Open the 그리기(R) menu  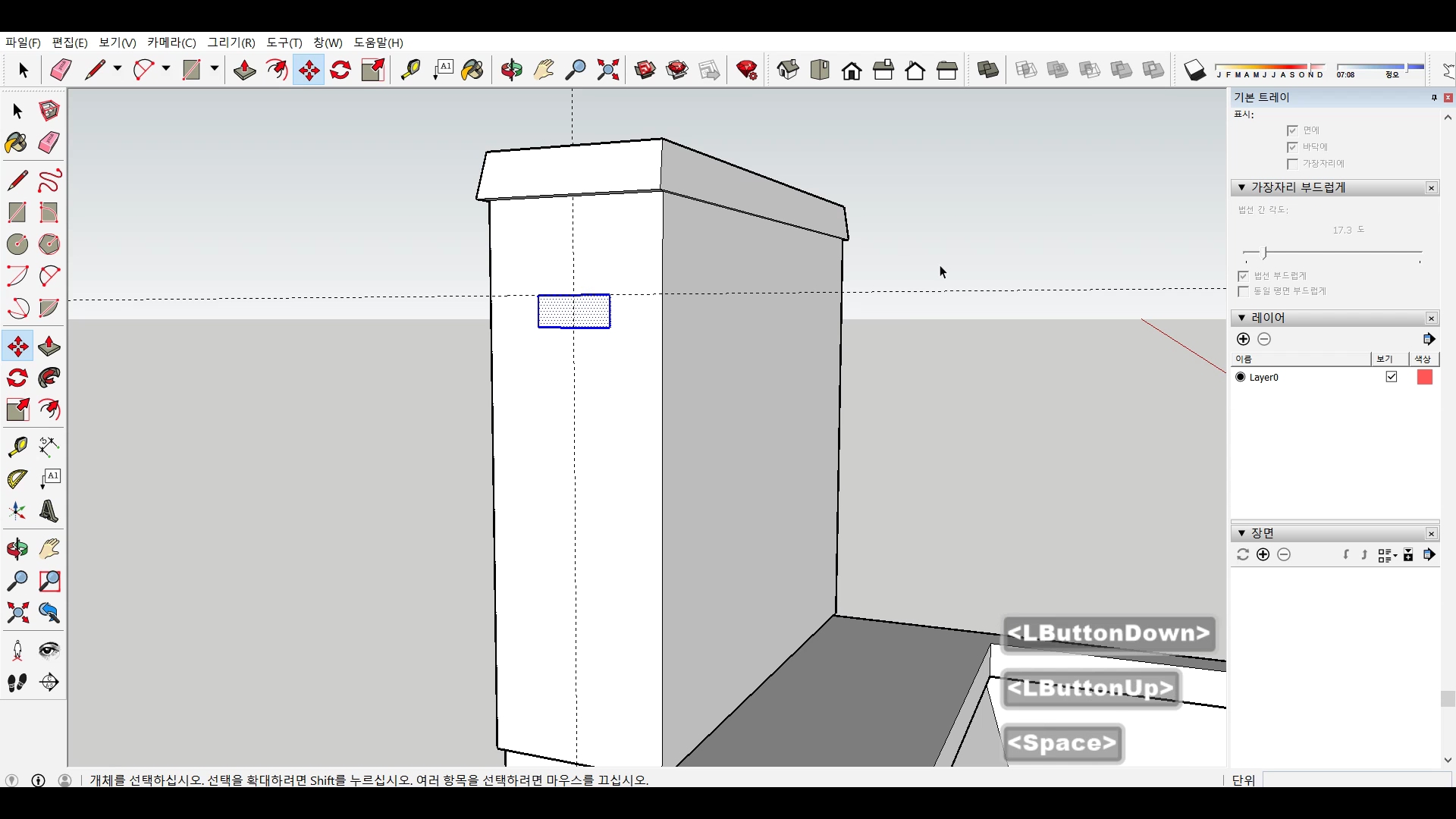(231, 42)
